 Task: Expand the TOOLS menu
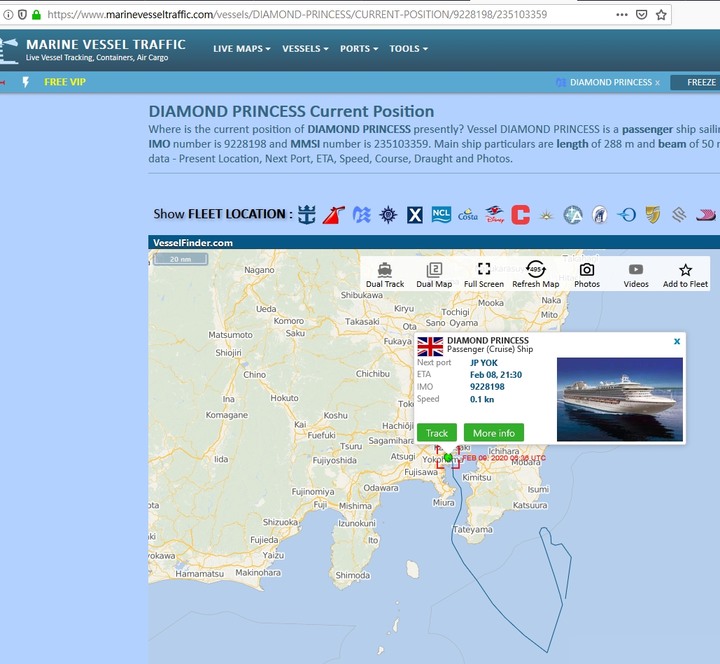(x=409, y=49)
